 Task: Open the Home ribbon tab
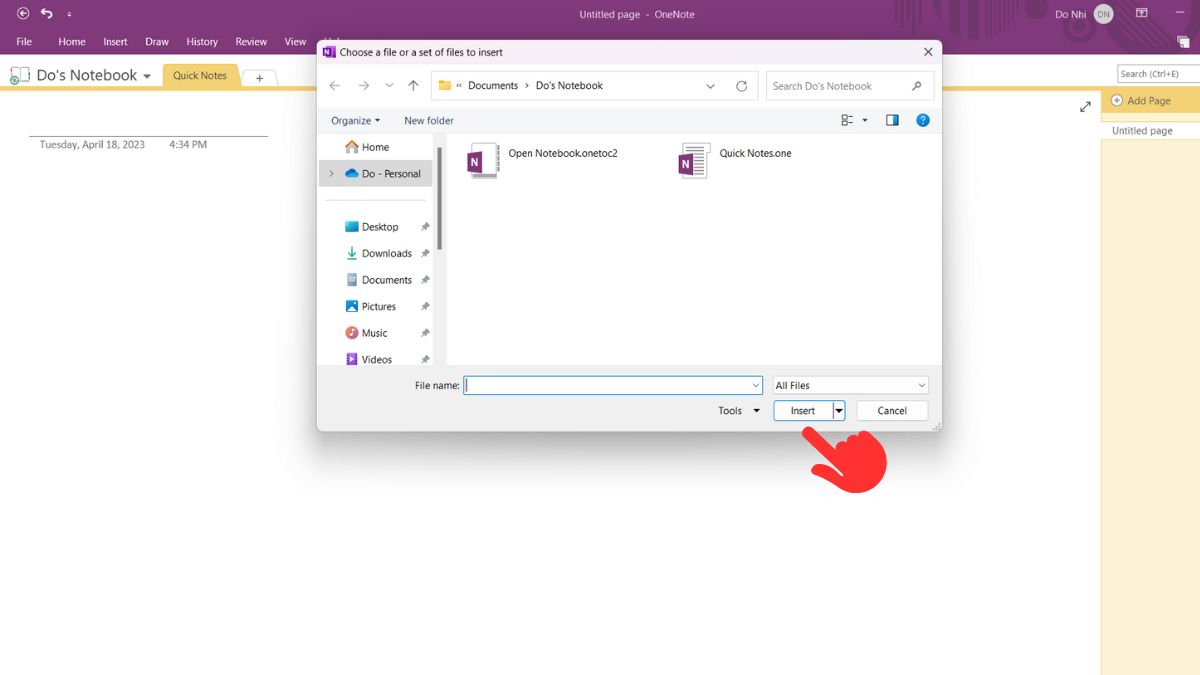[72, 42]
